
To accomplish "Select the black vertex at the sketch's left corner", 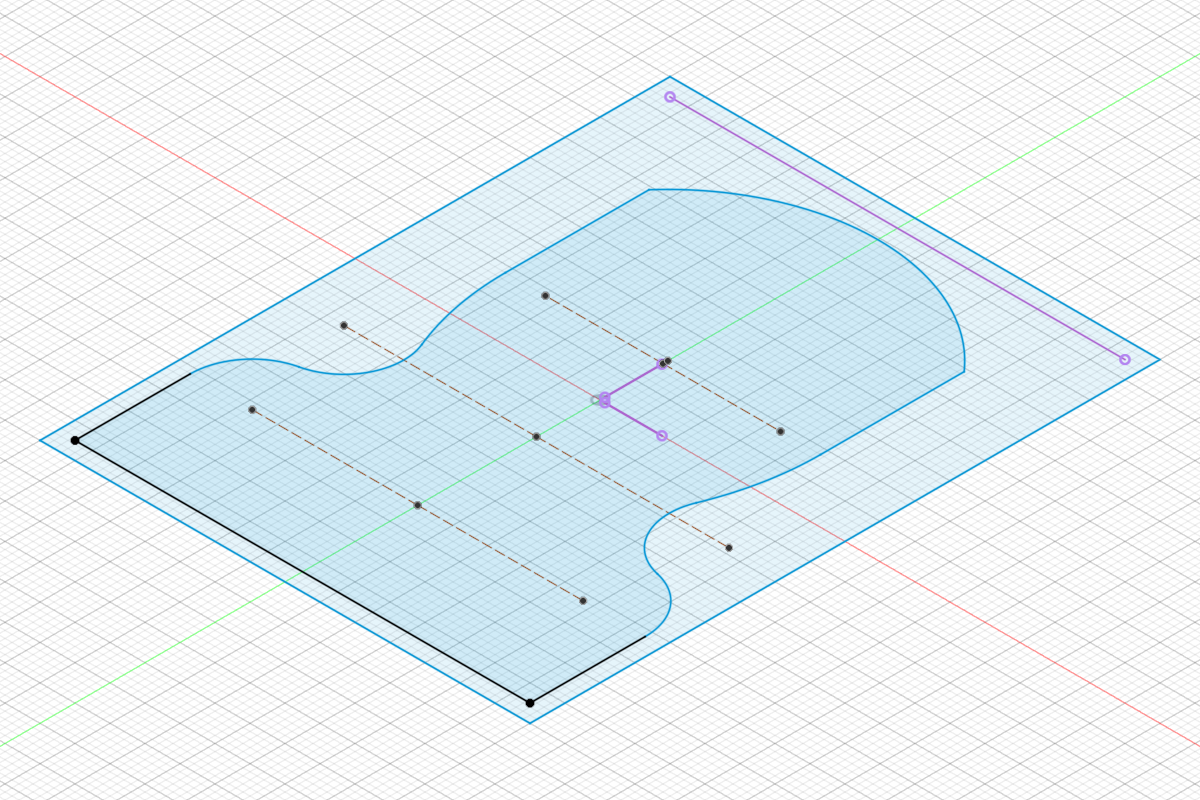I will click(75, 440).
